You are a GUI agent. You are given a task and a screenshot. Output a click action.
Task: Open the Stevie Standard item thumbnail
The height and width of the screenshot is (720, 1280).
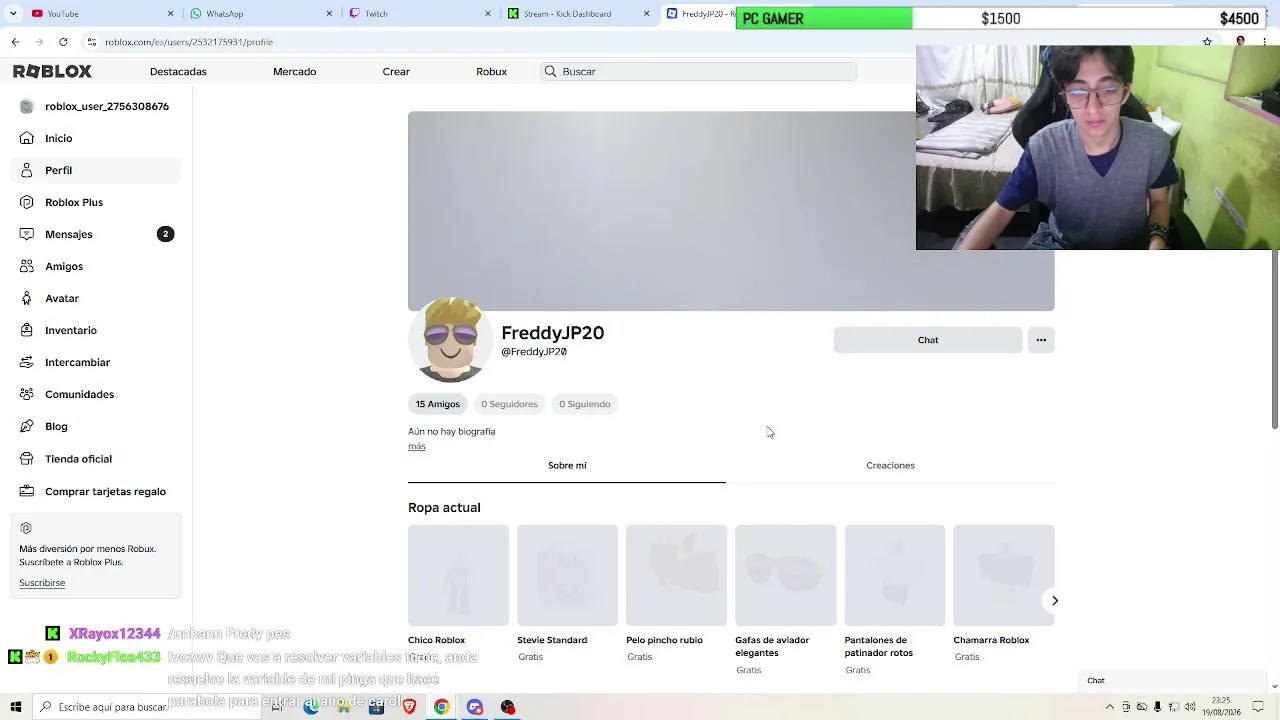coord(567,575)
